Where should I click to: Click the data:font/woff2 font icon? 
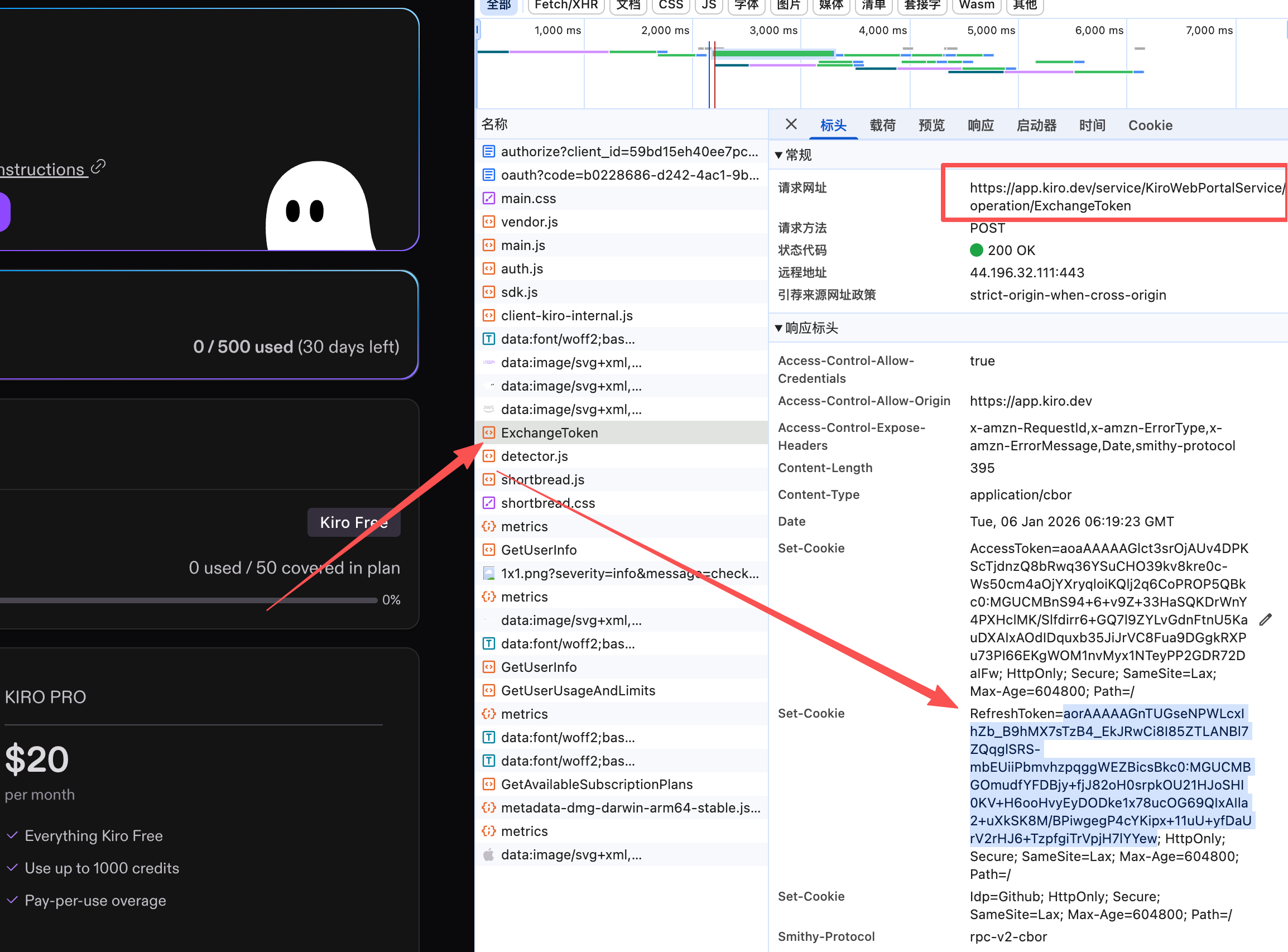tap(489, 339)
